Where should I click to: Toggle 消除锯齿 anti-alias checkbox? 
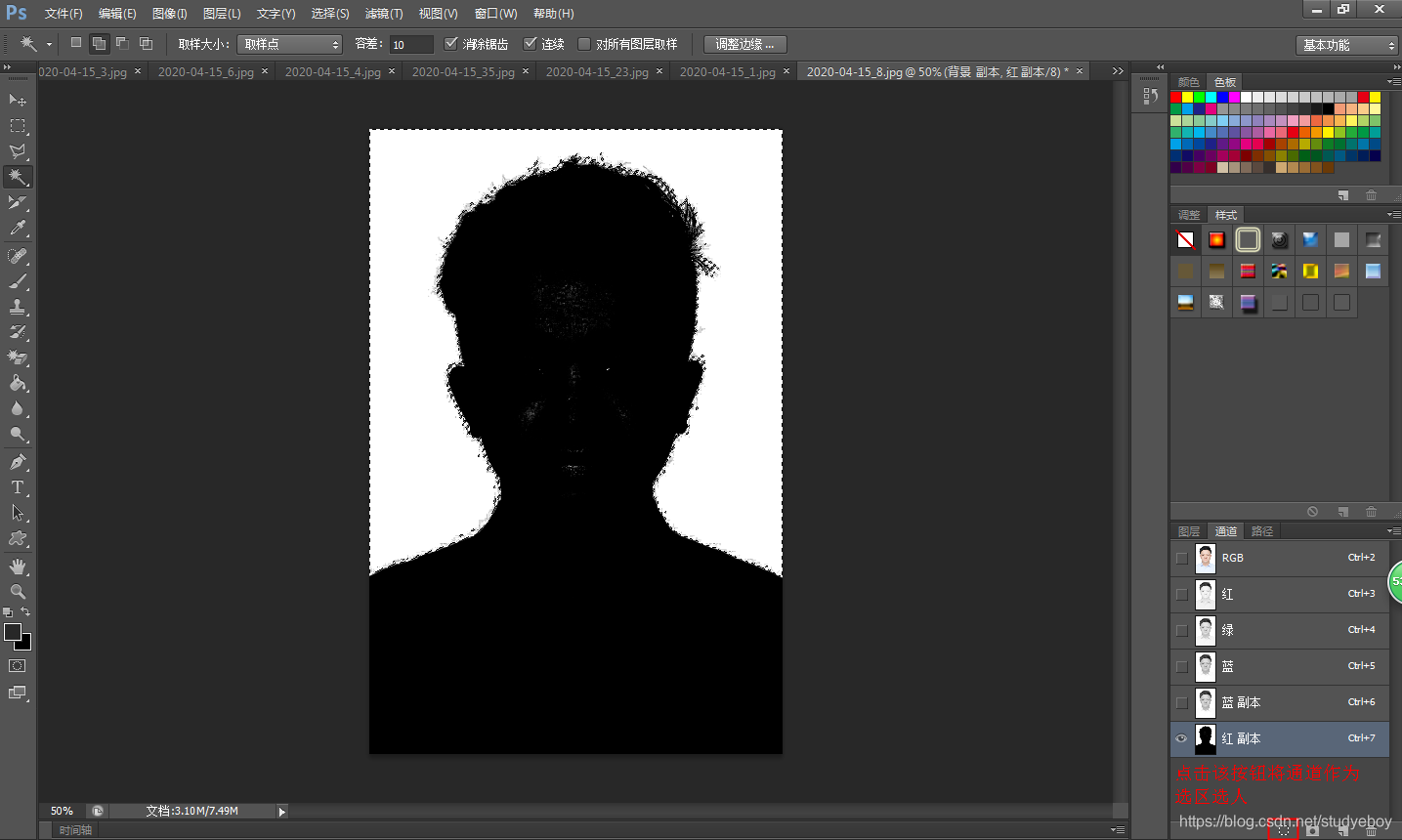(x=450, y=44)
